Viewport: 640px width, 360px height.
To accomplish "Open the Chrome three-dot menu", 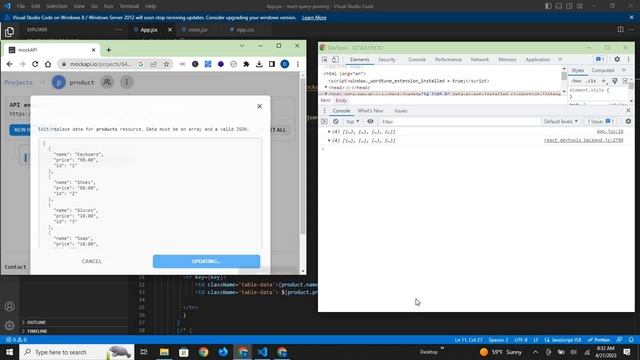I will [298, 64].
